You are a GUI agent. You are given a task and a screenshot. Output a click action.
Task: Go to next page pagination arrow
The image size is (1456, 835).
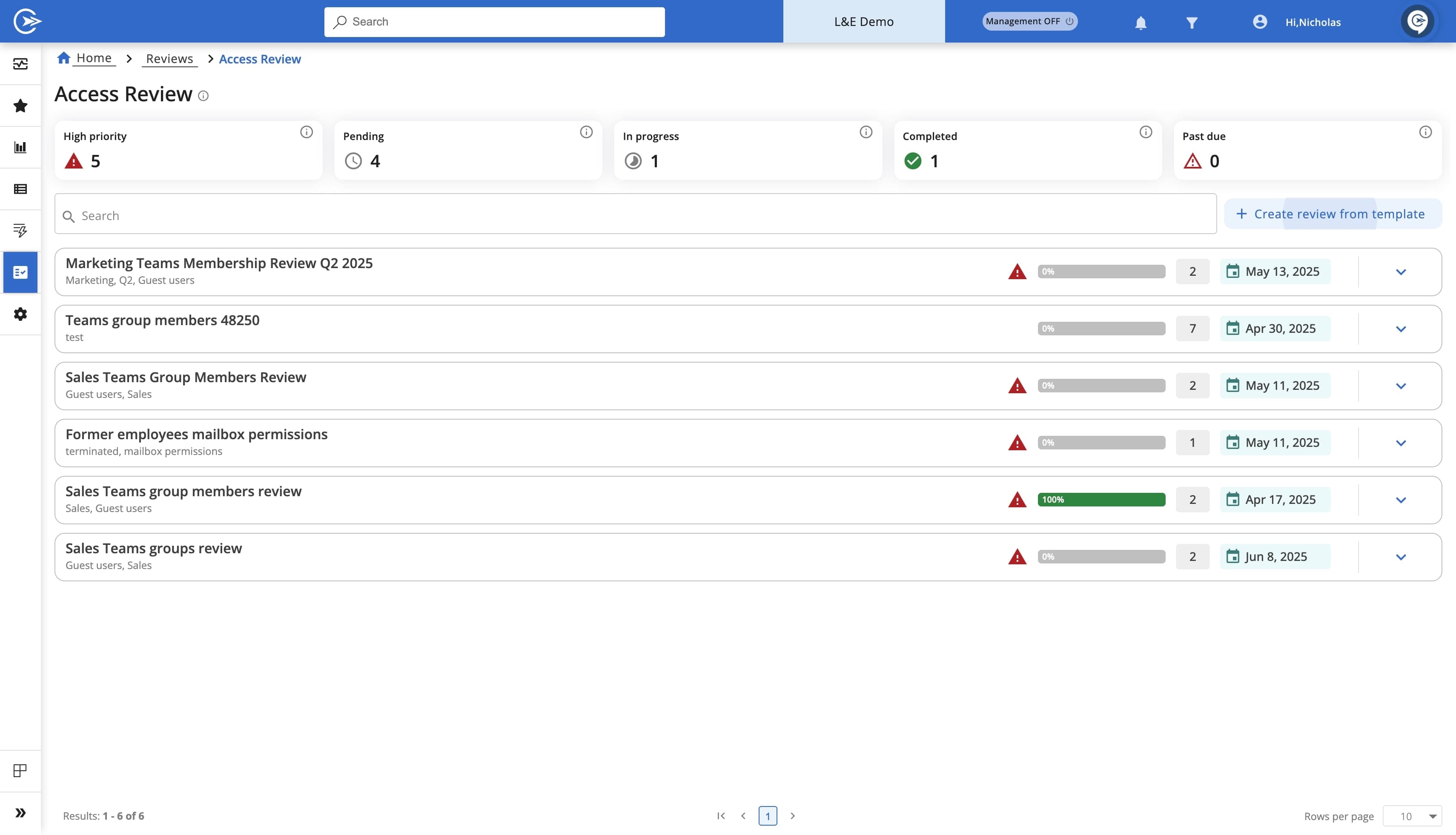tap(793, 815)
